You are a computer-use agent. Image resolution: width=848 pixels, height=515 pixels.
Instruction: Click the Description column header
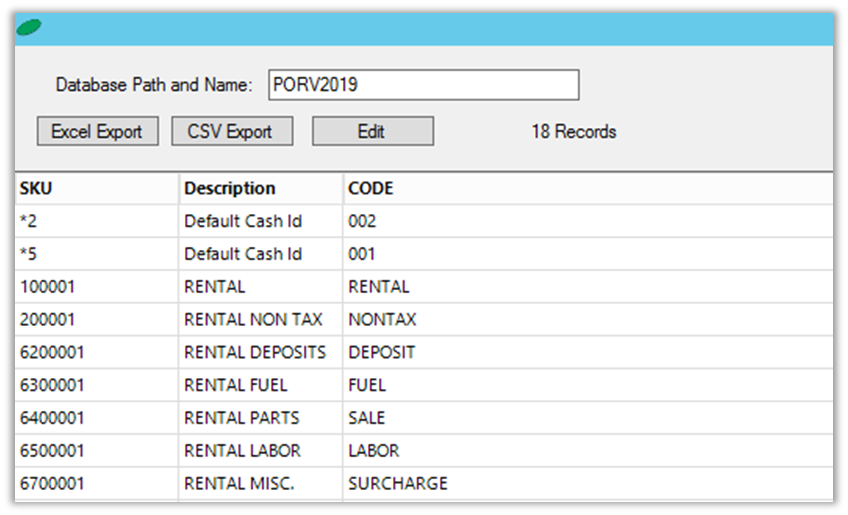[x=260, y=188]
